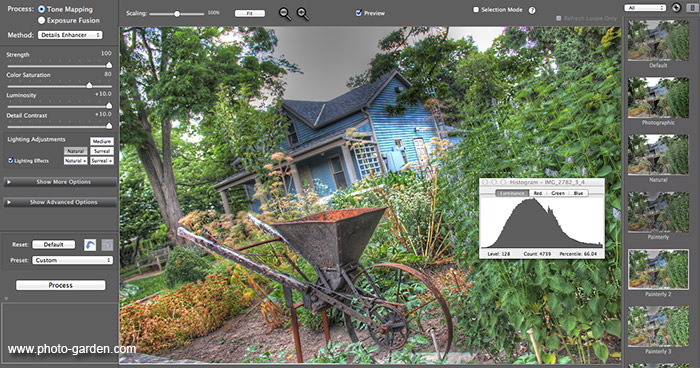Apply the Painterly 2 preset thumbnail
This screenshot has width=700, height=368.
pos(658,269)
